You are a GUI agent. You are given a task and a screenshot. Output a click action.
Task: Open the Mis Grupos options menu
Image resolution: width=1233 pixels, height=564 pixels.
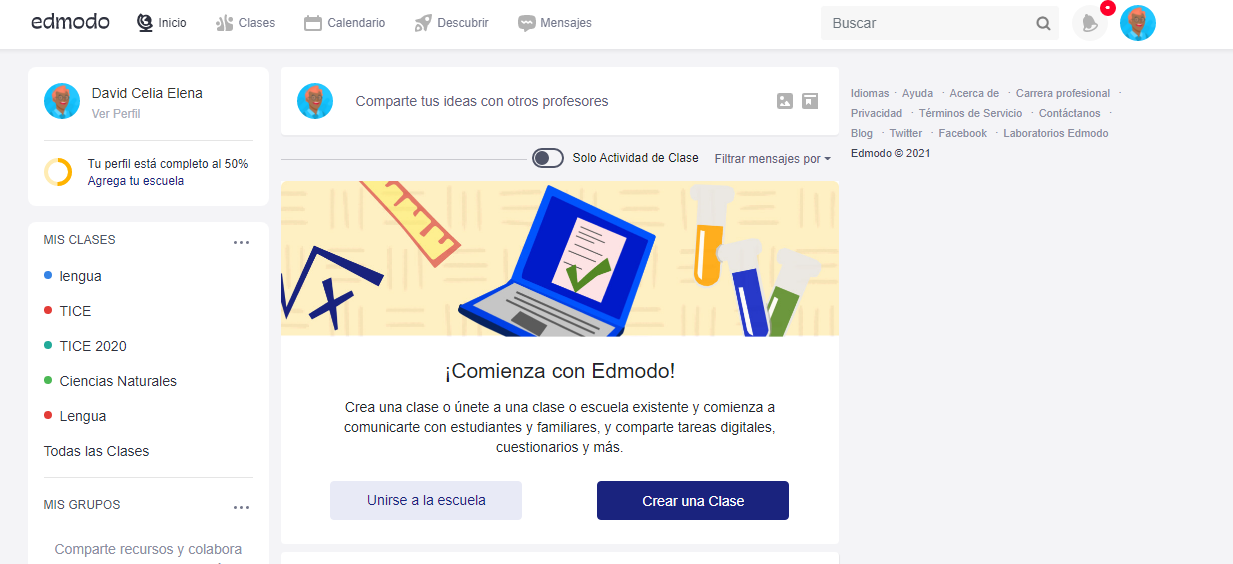[241, 507]
